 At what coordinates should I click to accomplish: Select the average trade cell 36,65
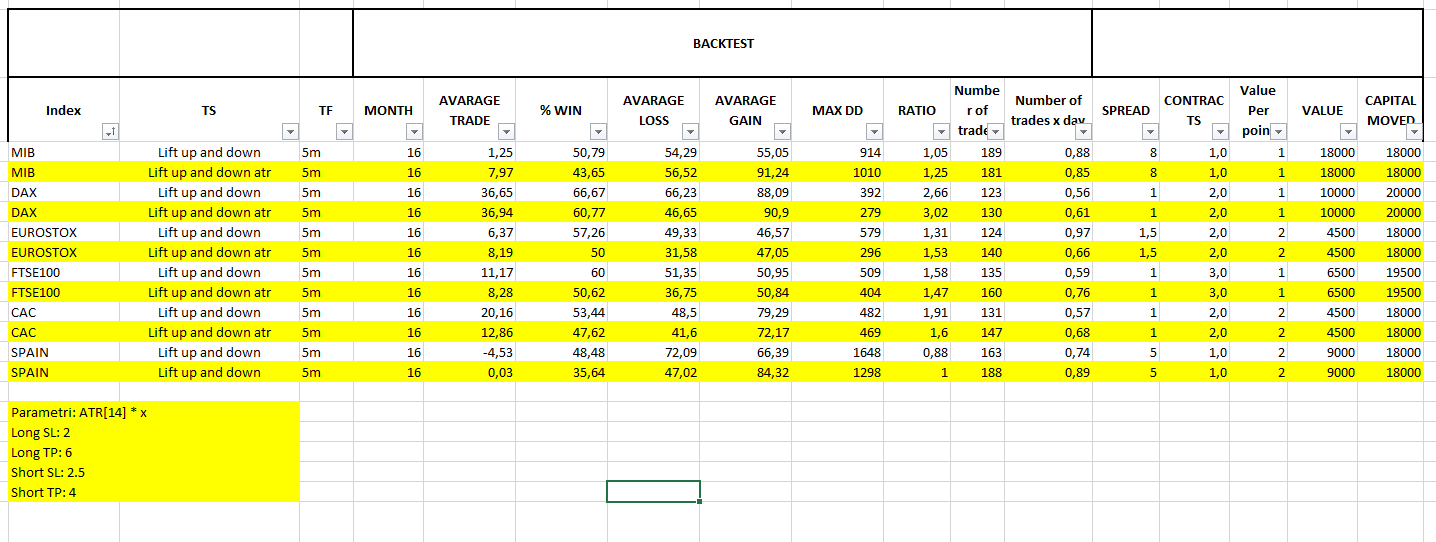point(469,192)
